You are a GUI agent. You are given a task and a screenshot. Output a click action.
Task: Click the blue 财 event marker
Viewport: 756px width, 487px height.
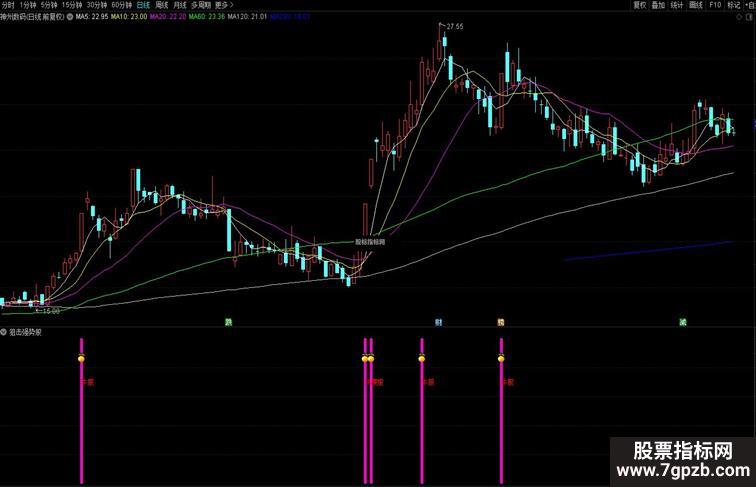point(438,322)
